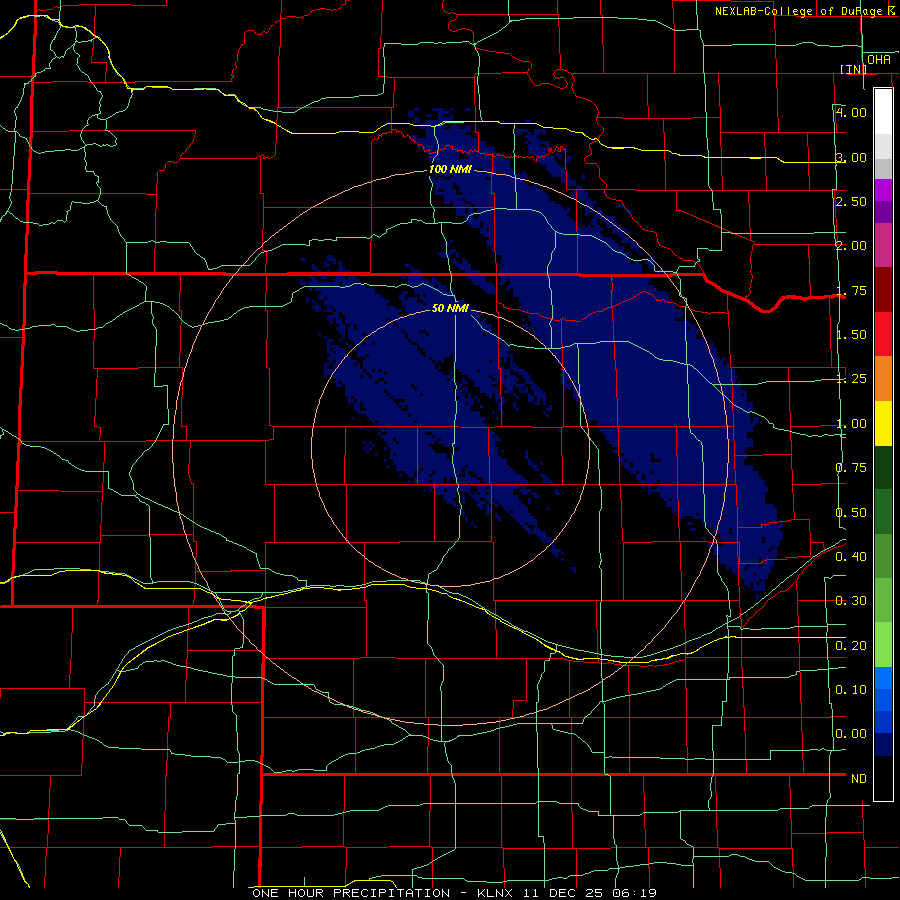Click the [IN] units label
This screenshot has width=900, height=900.
(853, 69)
